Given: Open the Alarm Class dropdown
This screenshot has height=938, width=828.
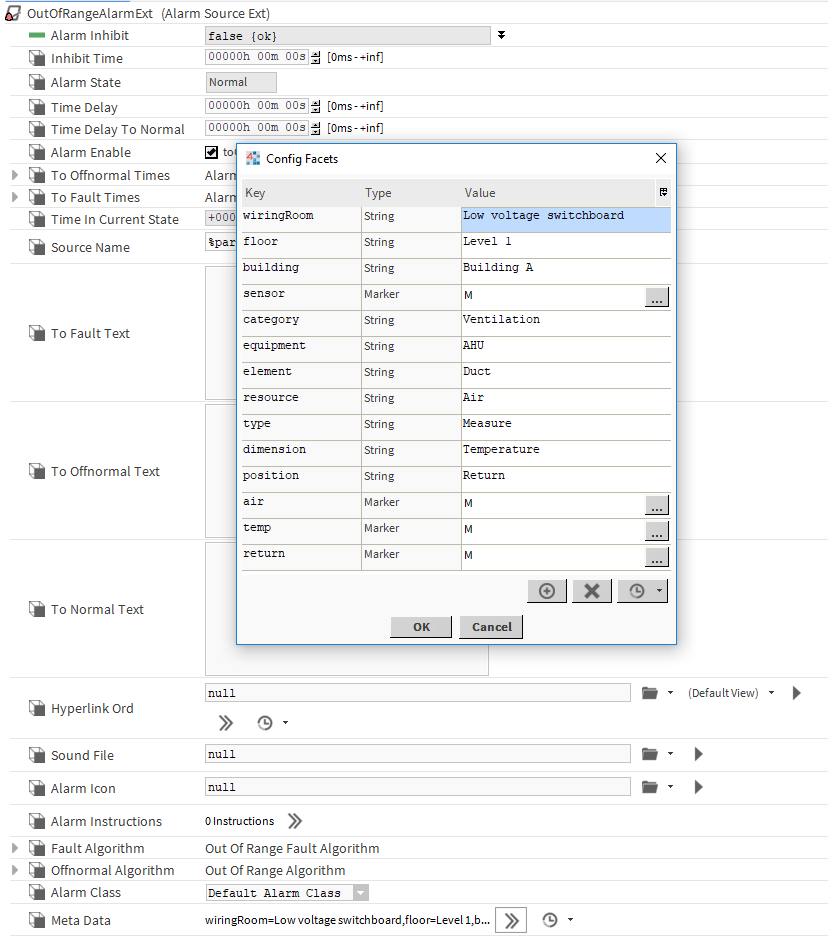Looking at the screenshot, I should [361, 893].
